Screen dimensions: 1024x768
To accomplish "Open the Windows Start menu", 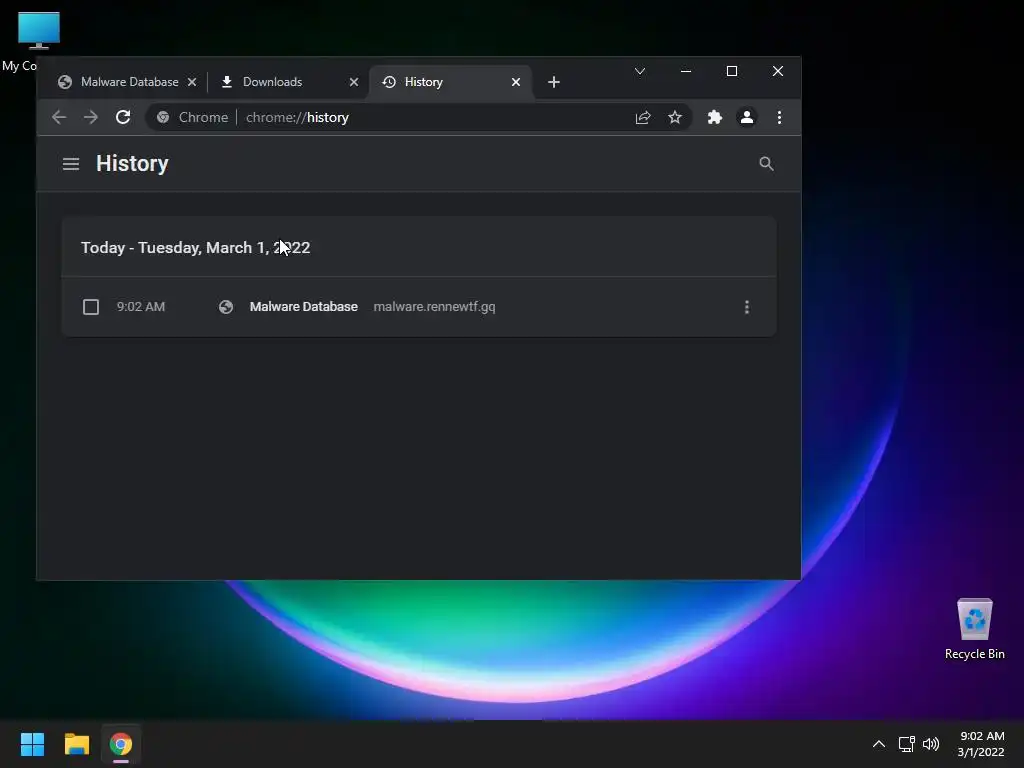I will point(32,744).
